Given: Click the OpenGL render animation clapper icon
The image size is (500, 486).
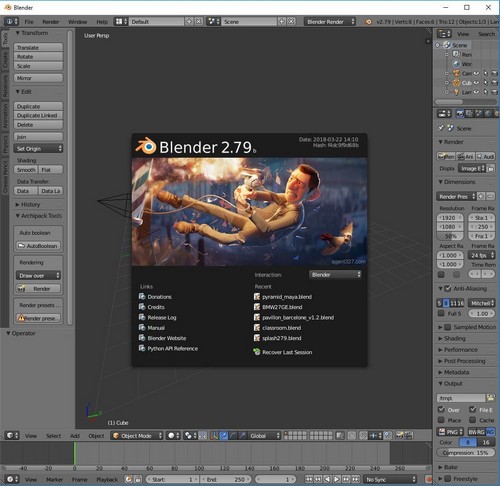Looking at the screenshot, I should click(409, 435).
